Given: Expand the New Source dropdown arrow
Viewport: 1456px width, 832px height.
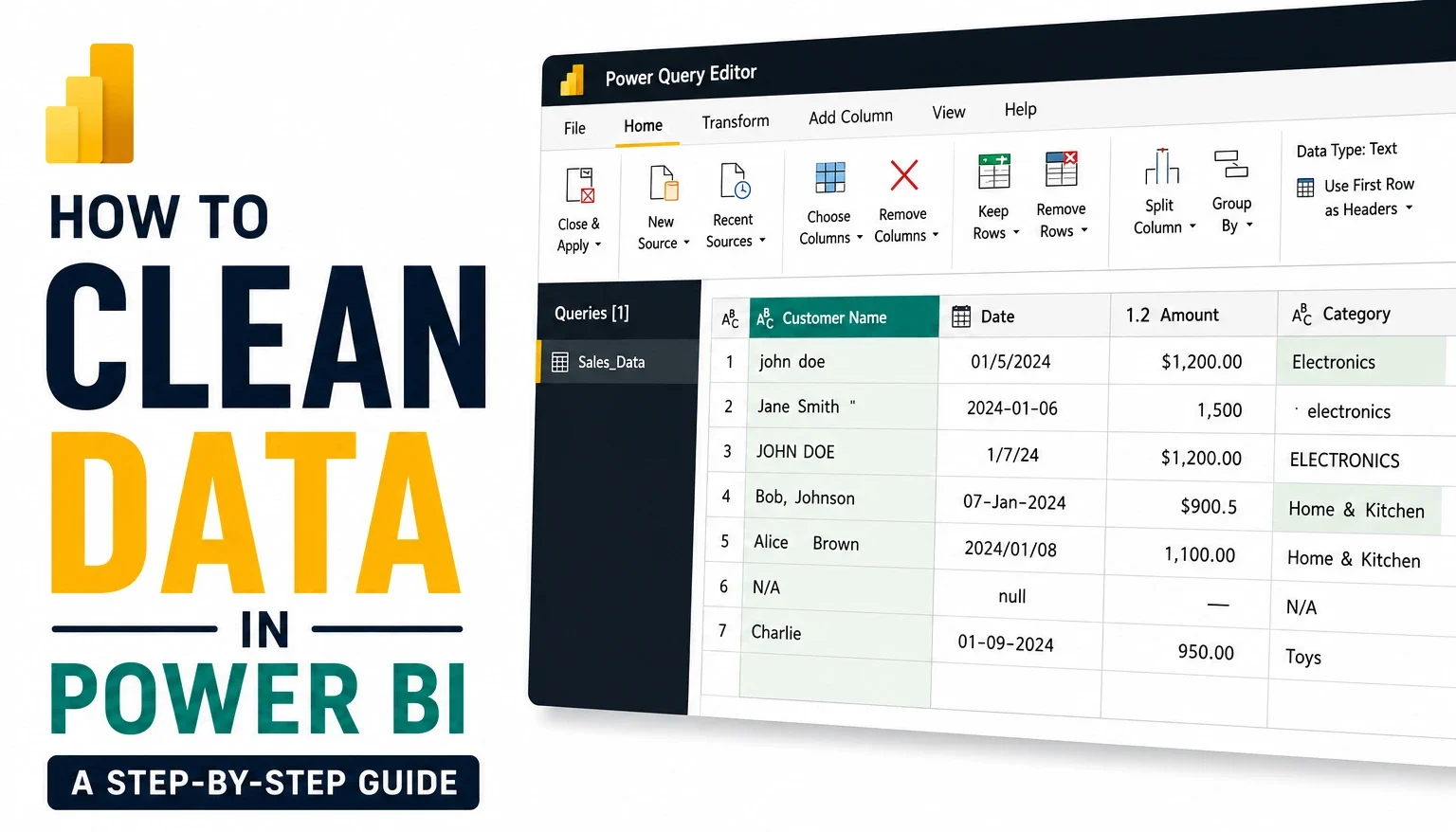Looking at the screenshot, I should coord(686,243).
